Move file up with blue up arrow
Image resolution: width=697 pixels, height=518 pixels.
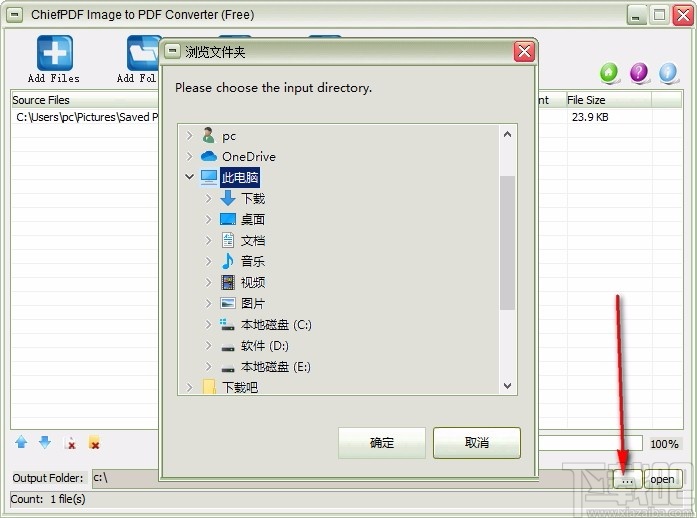coord(21,442)
